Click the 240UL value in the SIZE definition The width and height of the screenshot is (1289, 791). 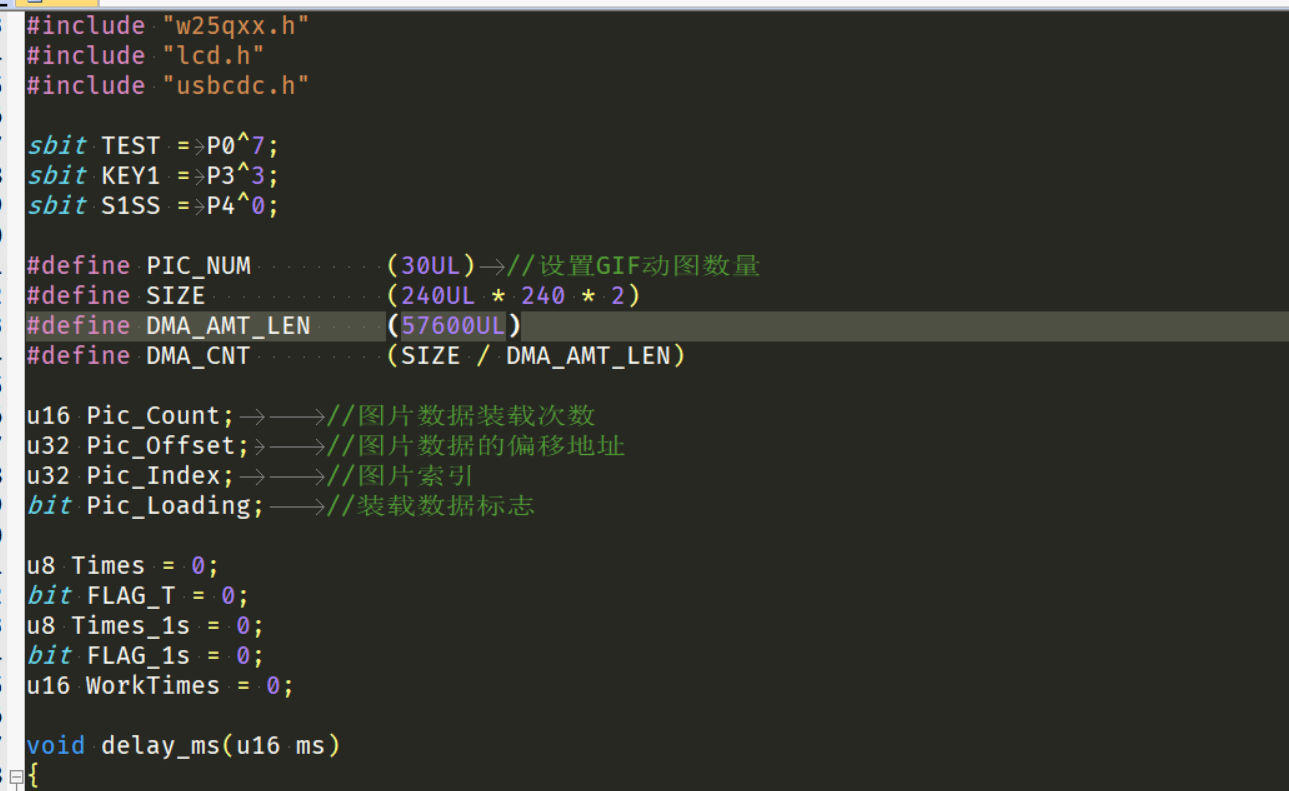pyautogui.click(x=439, y=296)
